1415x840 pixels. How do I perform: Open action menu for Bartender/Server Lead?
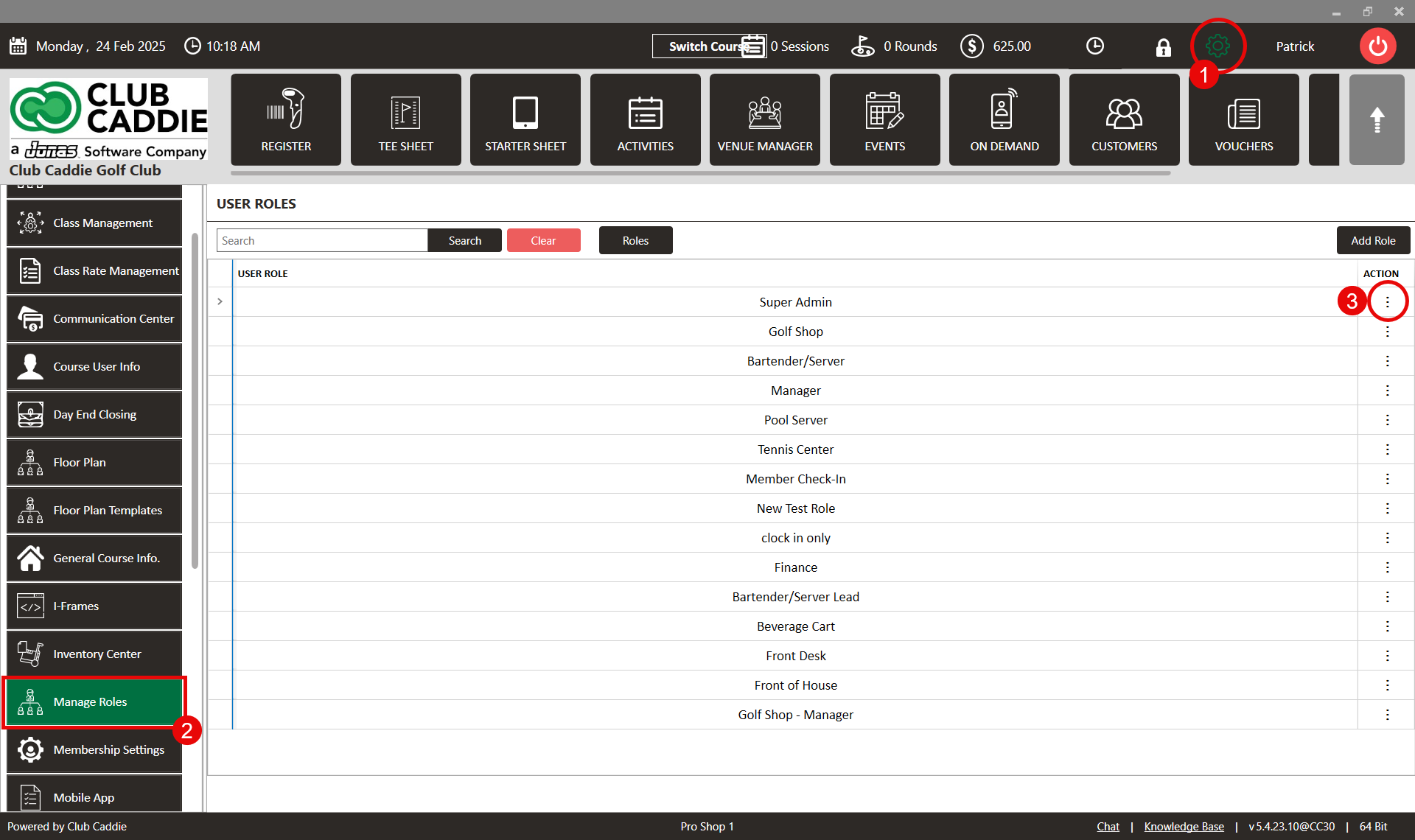pos(1387,597)
